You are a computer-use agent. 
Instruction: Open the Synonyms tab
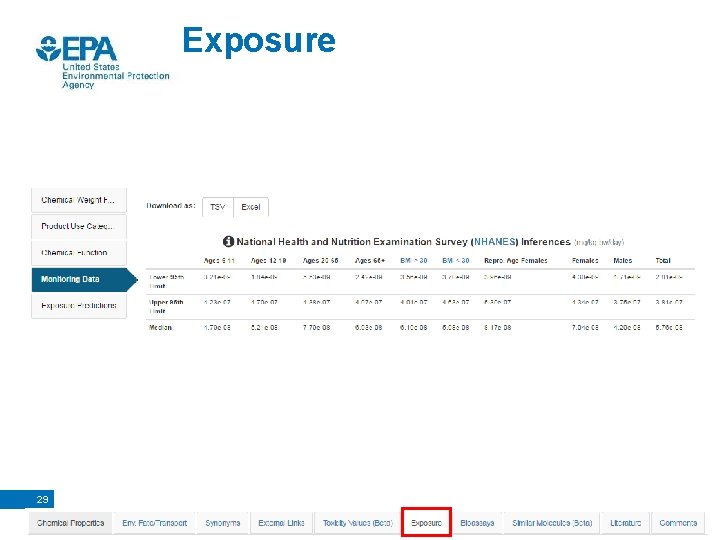(x=223, y=523)
